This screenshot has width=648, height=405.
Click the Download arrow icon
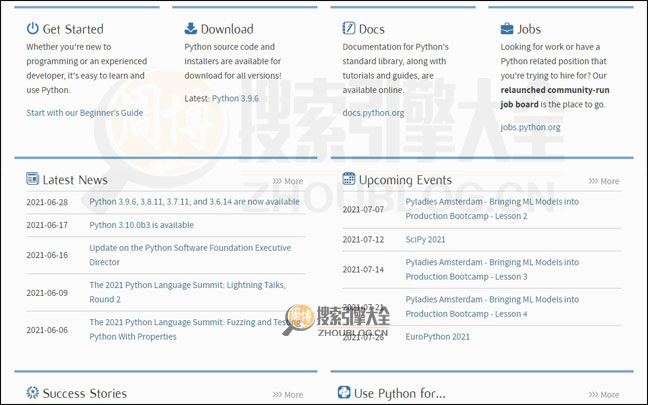(191, 29)
